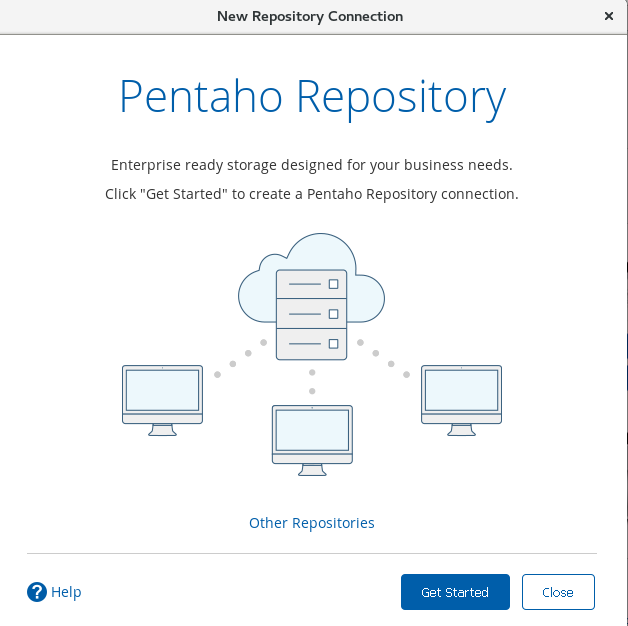
Task: Click the Get Started instruction sentence
Action: coord(312,194)
